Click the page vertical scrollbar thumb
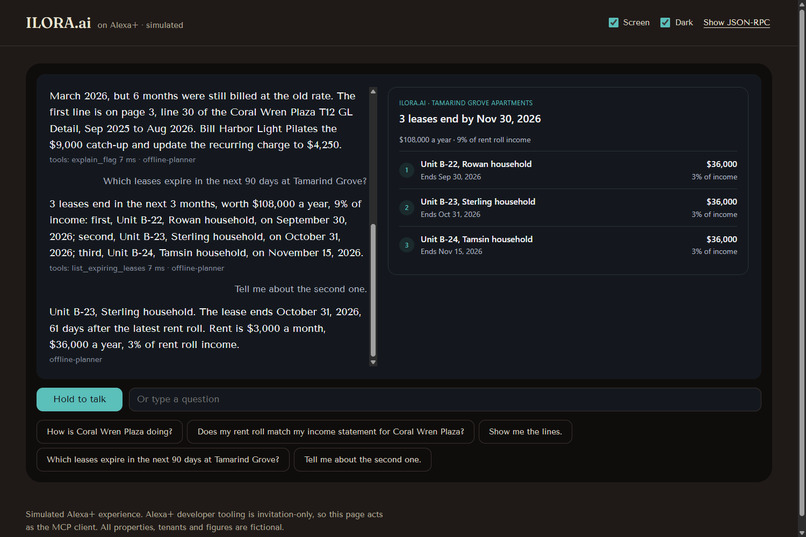The height and width of the screenshot is (537, 806). click(x=801, y=262)
